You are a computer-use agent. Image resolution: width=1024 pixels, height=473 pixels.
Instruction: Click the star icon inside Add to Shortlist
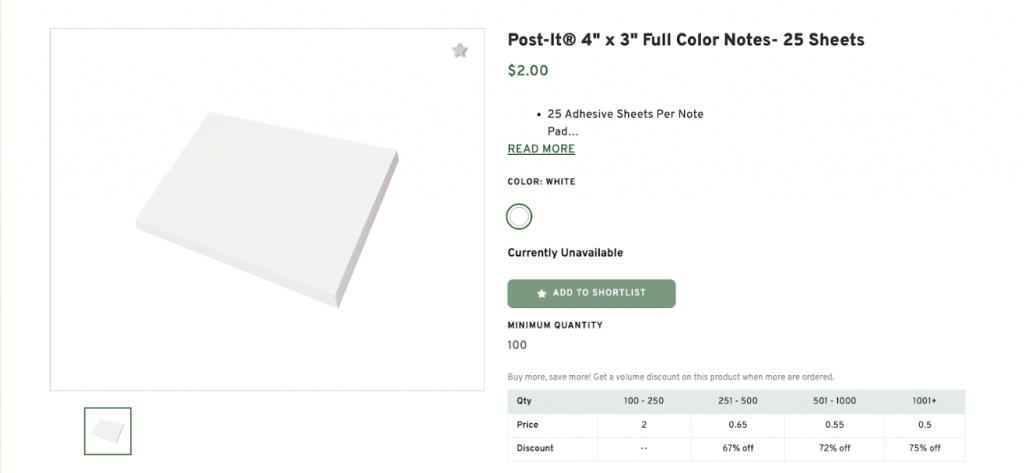(542, 293)
